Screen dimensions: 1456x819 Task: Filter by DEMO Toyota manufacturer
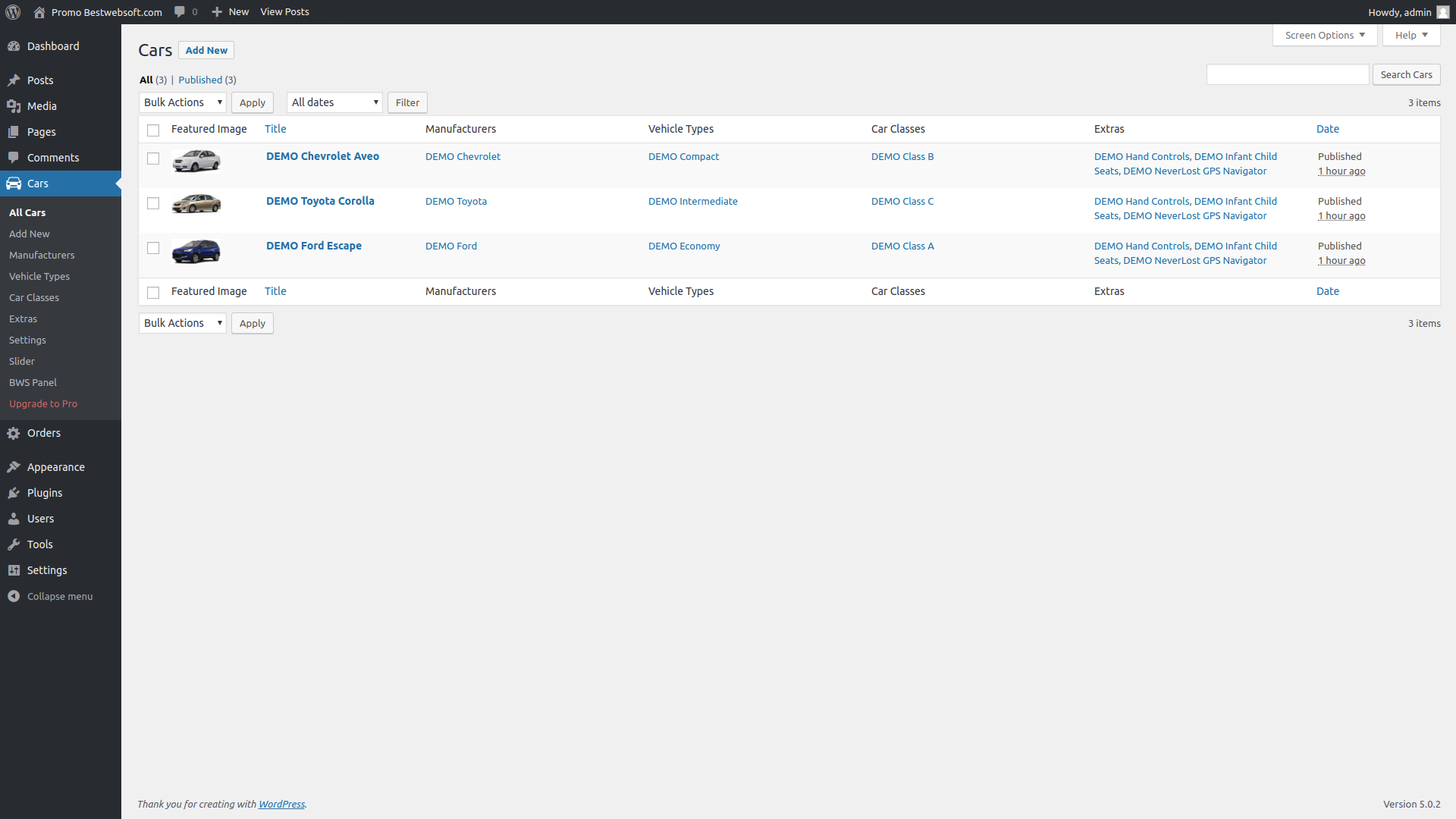[456, 201]
